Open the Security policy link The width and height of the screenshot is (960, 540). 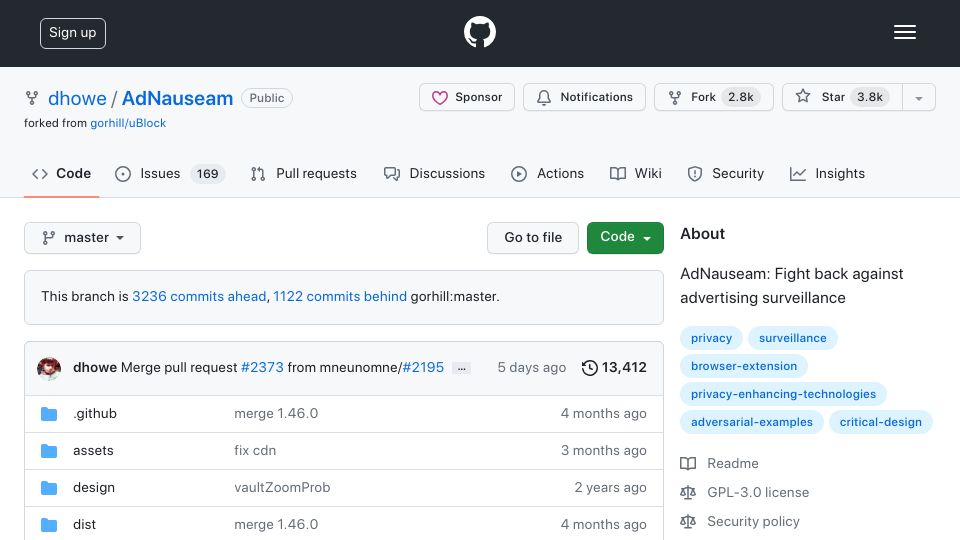(x=740, y=522)
